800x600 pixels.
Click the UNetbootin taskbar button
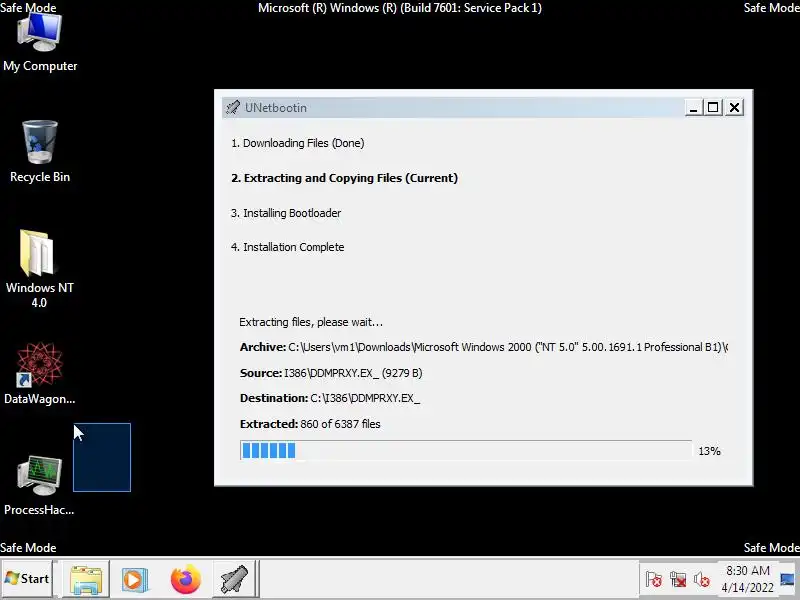pyautogui.click(x=234, y=579)
